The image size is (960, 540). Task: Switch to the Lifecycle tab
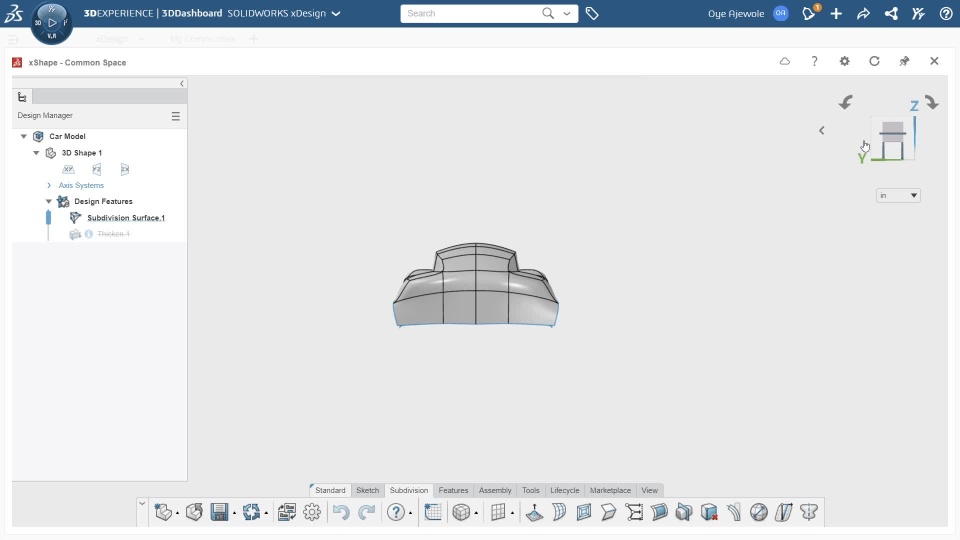[564, 490]
